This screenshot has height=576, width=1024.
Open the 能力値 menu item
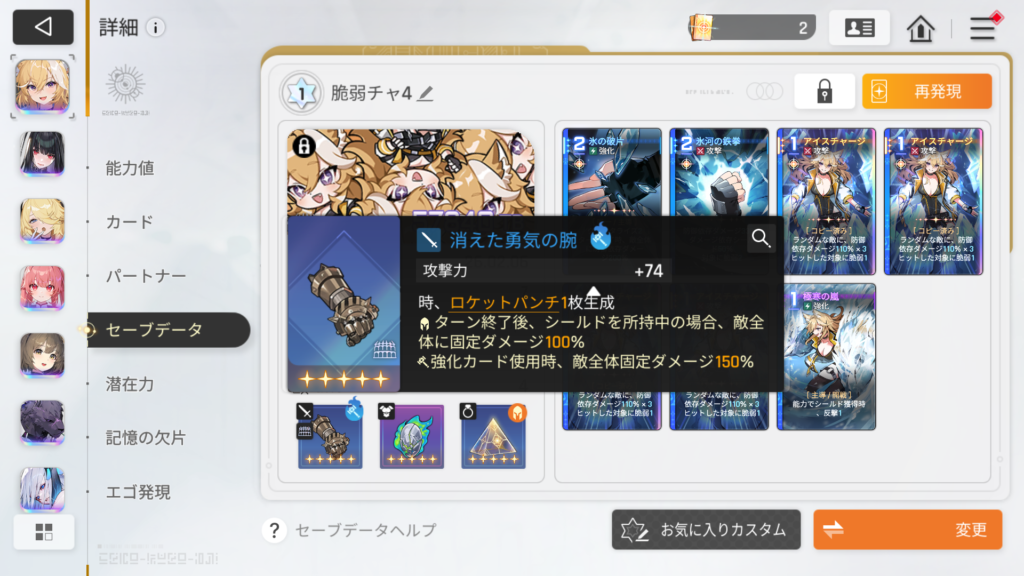click(130, 168)
